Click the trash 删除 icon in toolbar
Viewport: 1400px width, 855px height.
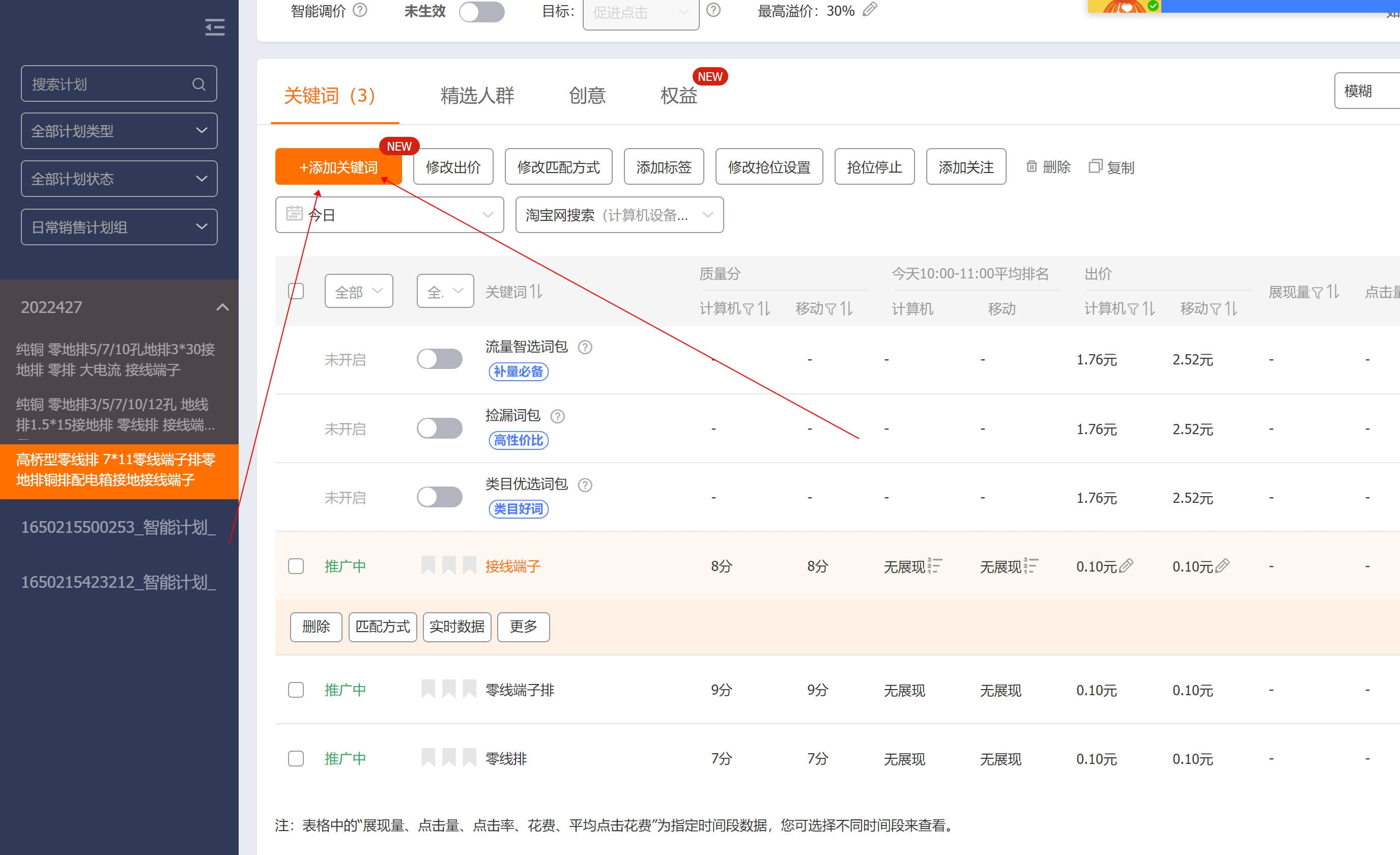click(x=1031, y=166)
